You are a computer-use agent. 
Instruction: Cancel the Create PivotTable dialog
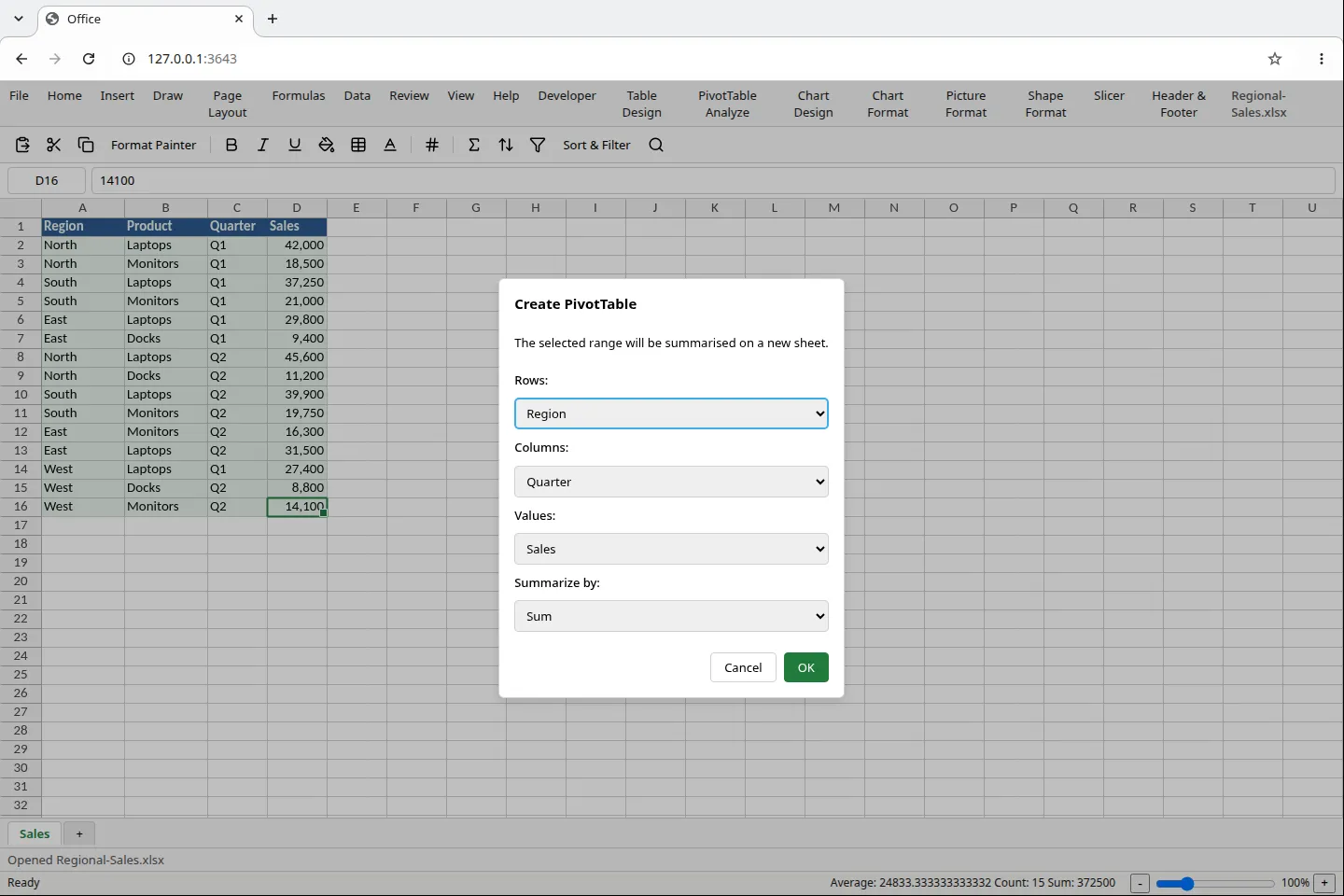coord(743,667)
